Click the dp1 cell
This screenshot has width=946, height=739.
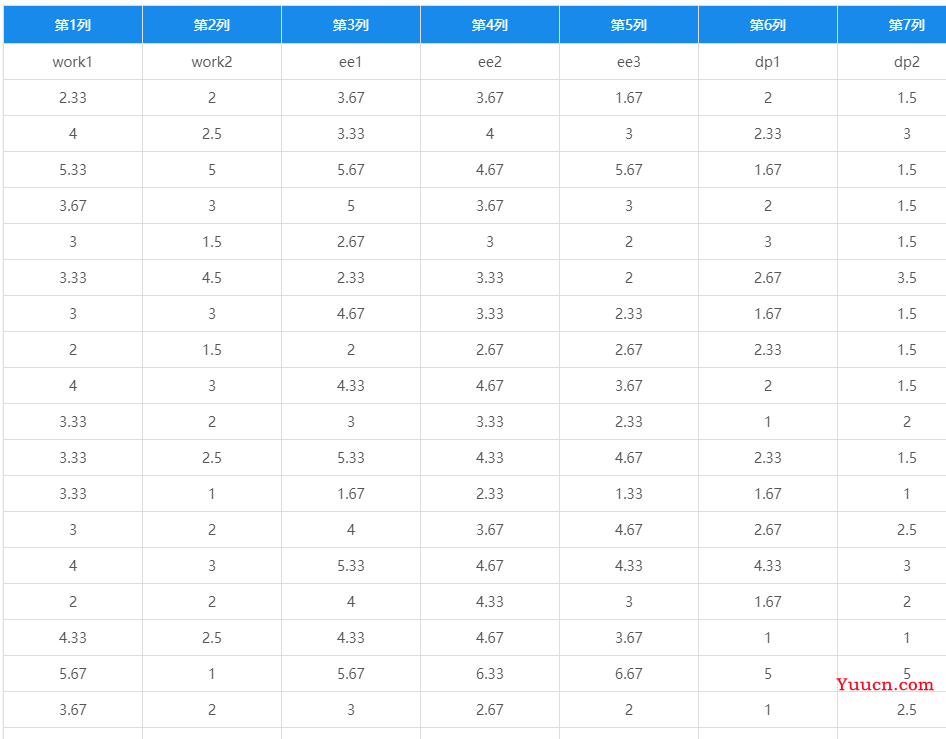click(x=767, y=62)
